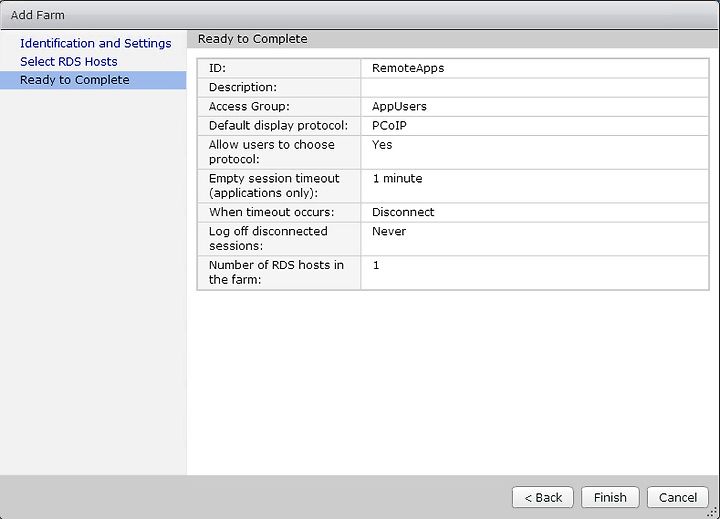
Task: Click the When timeout occurs label
Action: click(271, 212)
